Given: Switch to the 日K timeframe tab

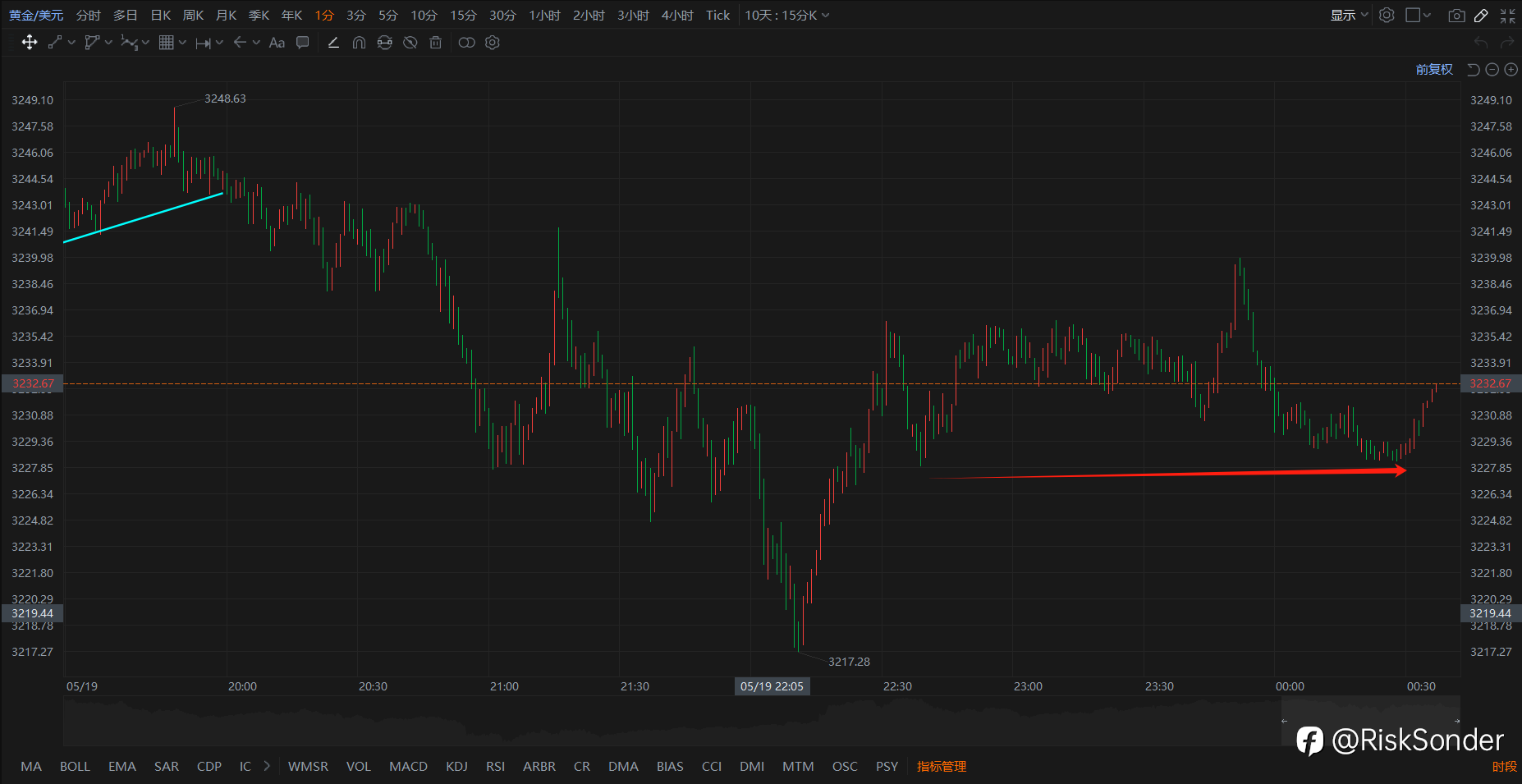Looking at the screenshot, I should coord(161,16).
